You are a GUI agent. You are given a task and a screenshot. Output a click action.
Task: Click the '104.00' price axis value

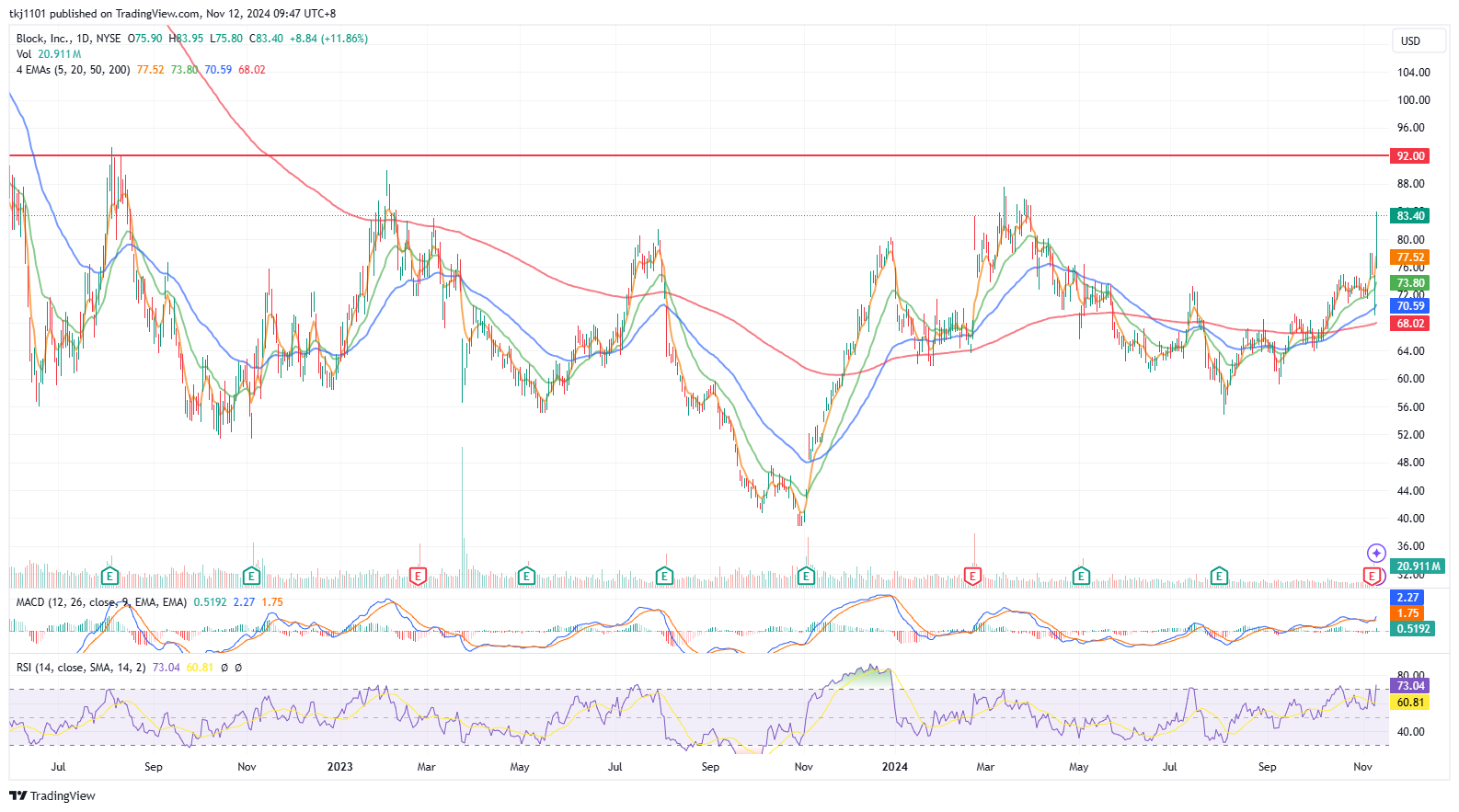(x=1413, y=73)
